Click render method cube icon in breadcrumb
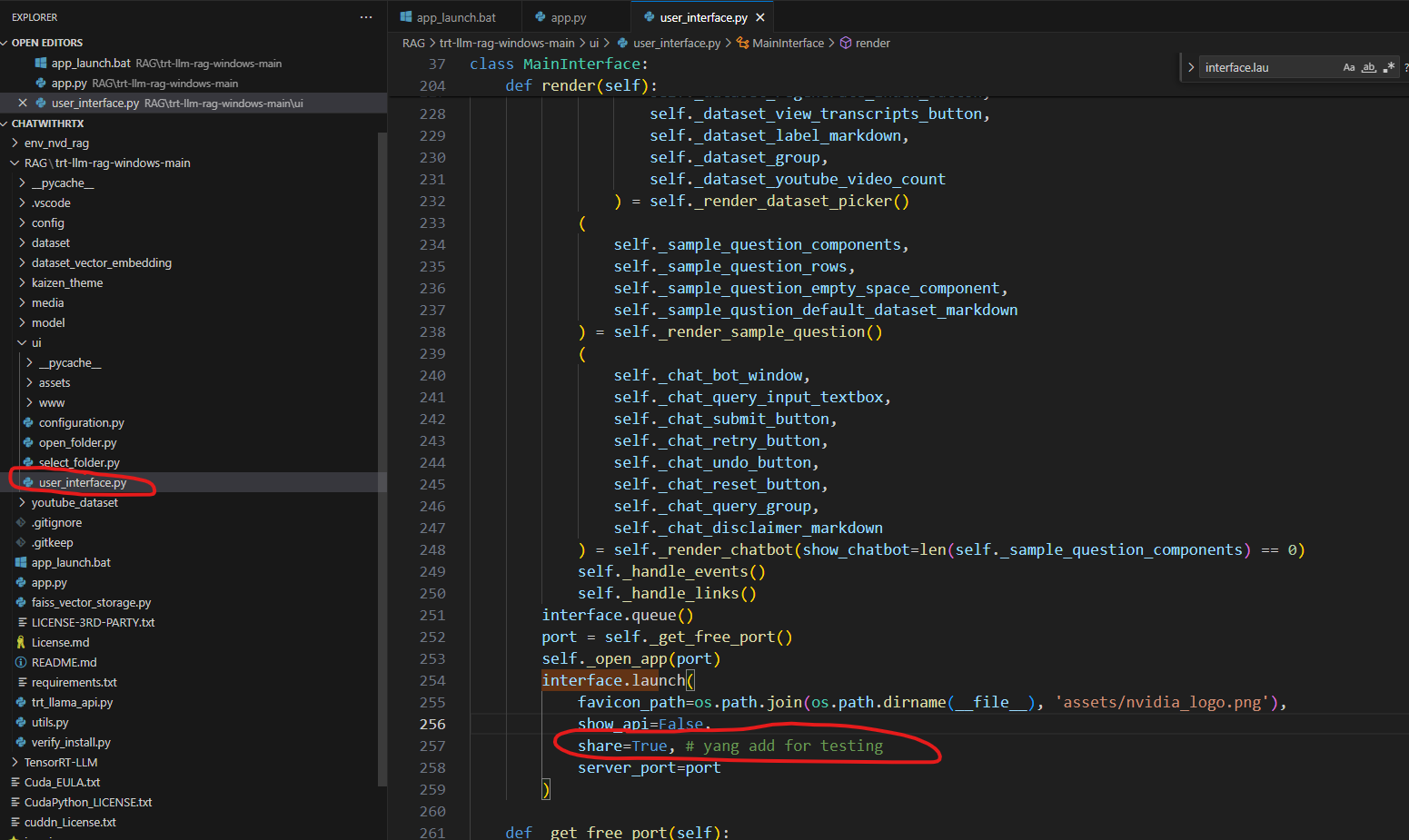Viewport: 1409px width, 840px height. [846, 43]
